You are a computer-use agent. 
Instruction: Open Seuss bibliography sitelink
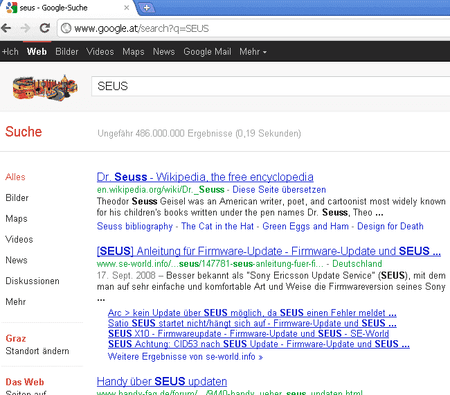click(x=135, y=226)
